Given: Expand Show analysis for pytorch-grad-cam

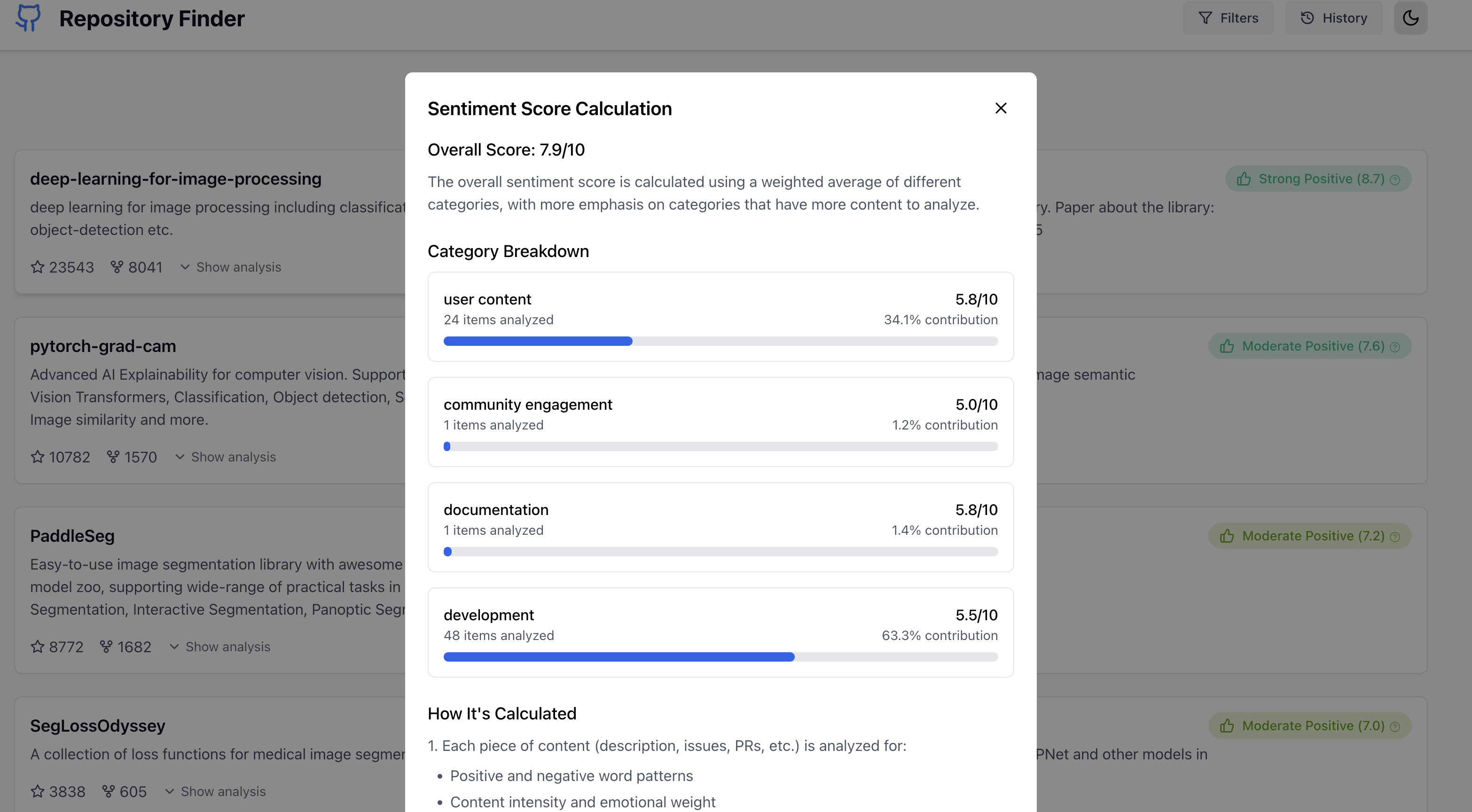Looking at the screenshot, I should coord(226,457).
